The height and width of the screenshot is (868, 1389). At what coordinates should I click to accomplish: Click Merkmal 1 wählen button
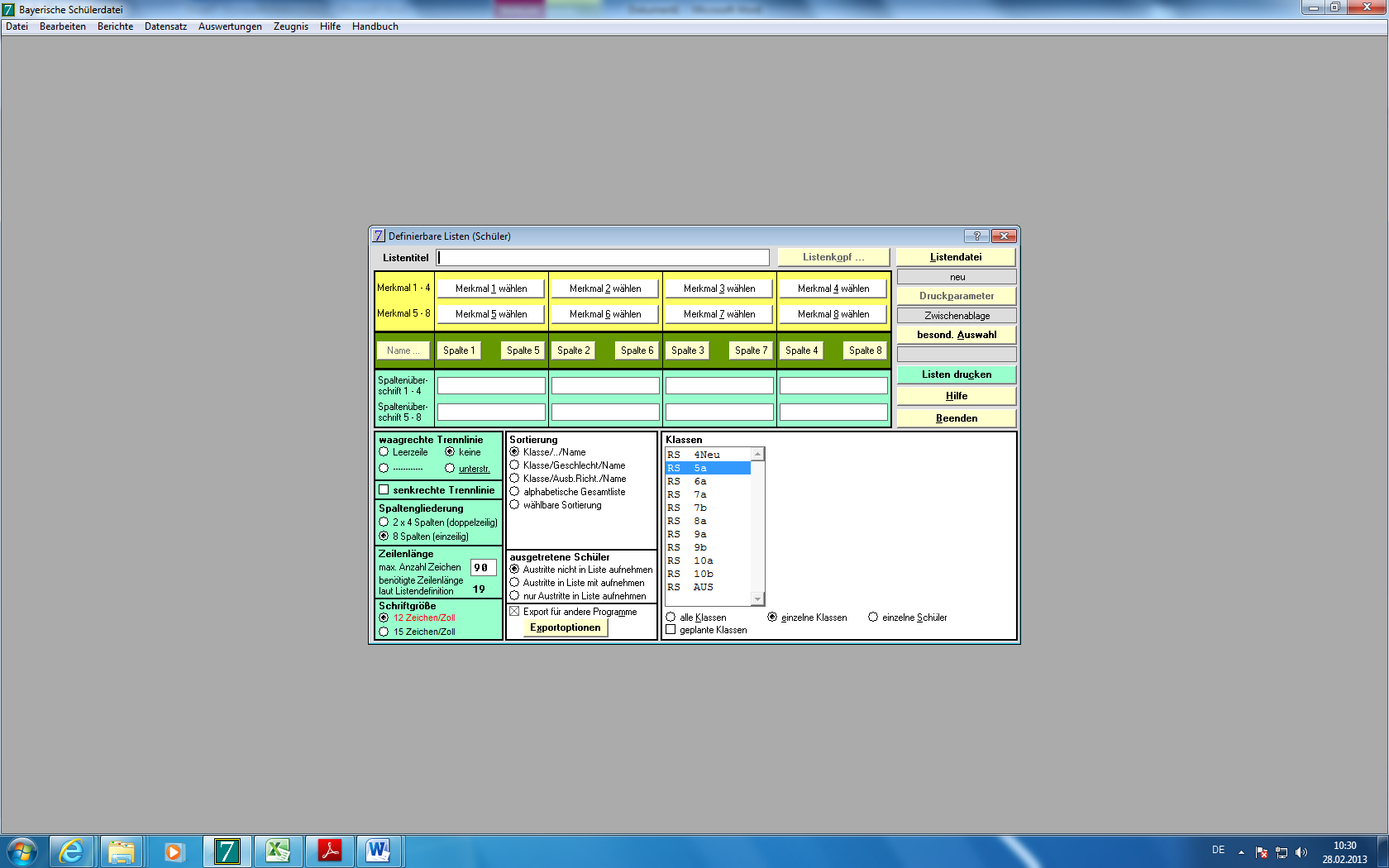(491, 289)
